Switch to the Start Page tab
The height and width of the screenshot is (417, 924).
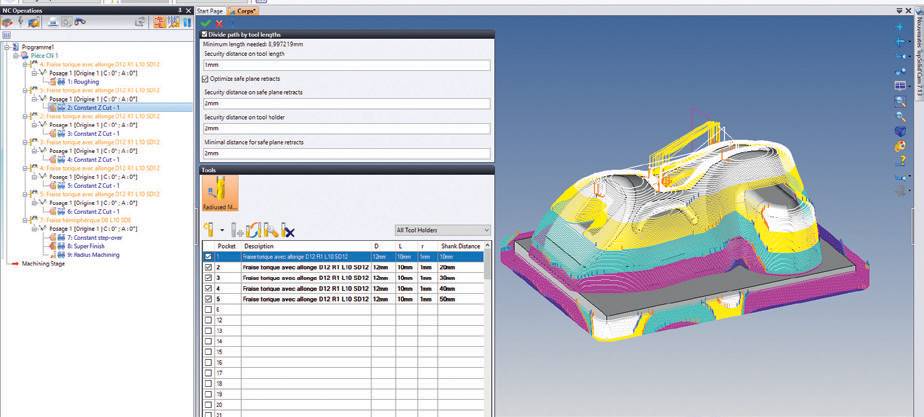coord(212,10)
